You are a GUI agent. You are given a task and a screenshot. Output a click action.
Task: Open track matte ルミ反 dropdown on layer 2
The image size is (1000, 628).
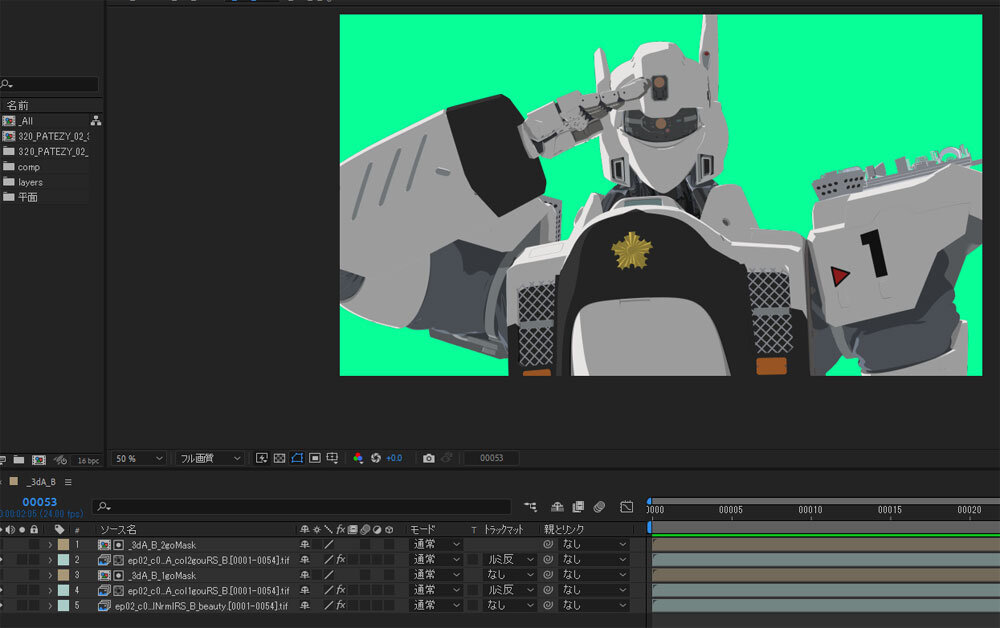coord(509,559)
